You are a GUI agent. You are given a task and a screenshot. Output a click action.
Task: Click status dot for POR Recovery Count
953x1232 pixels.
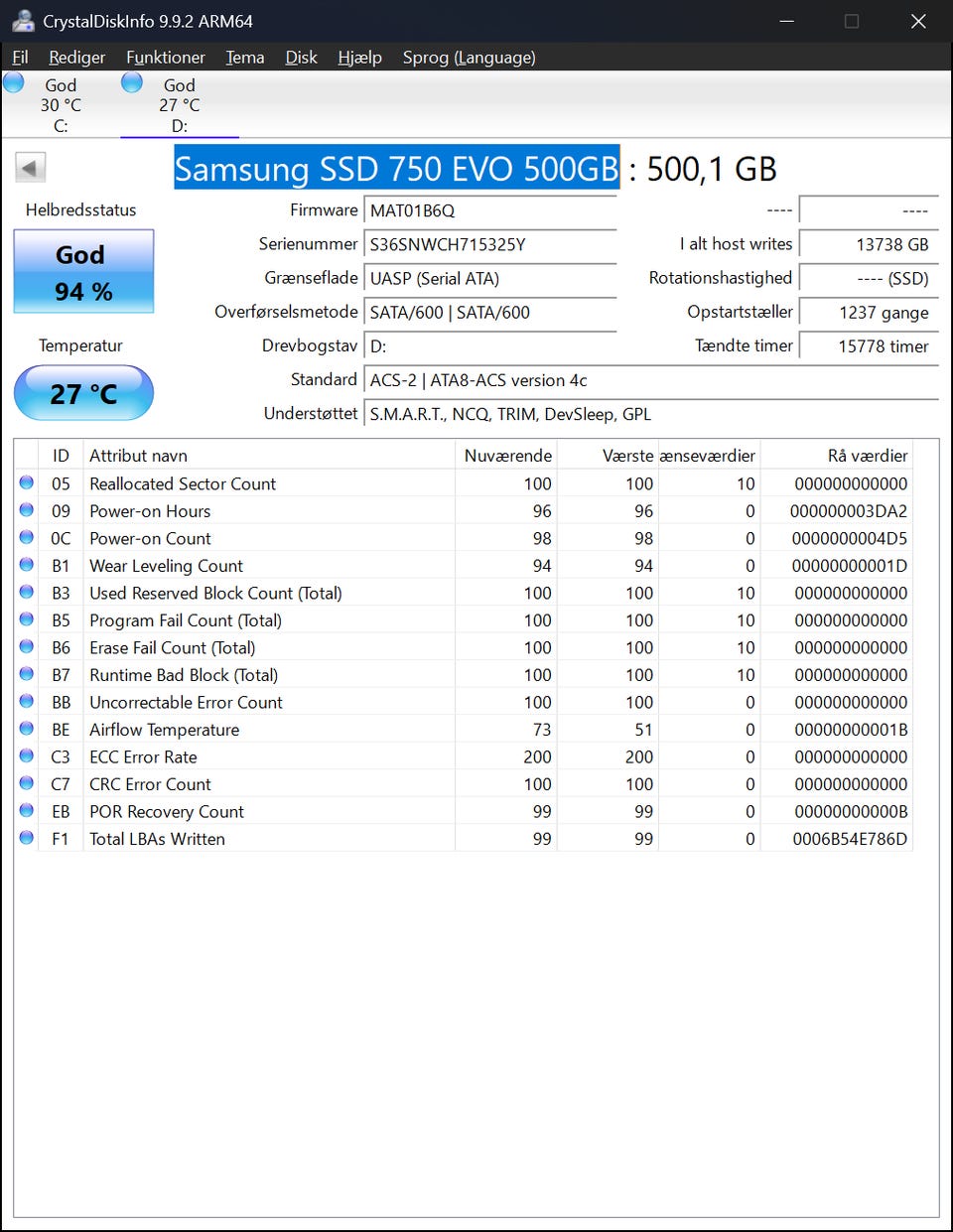(27, 810)
